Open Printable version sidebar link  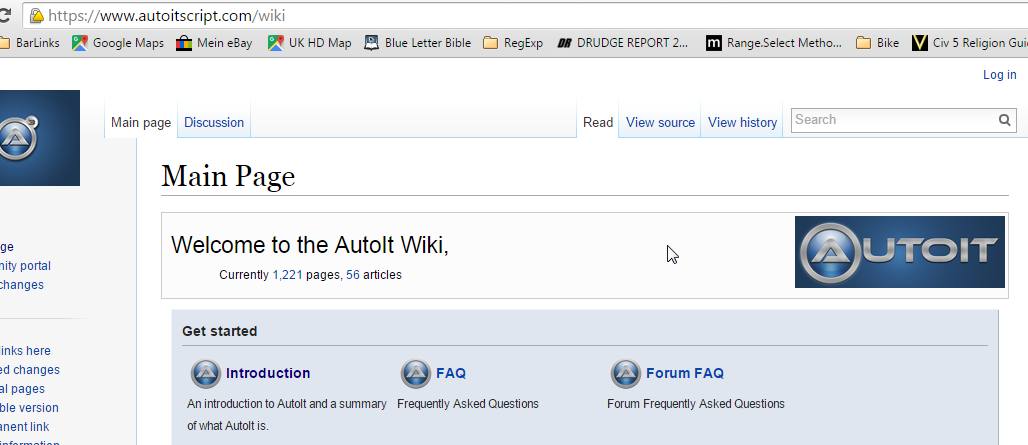29,408
